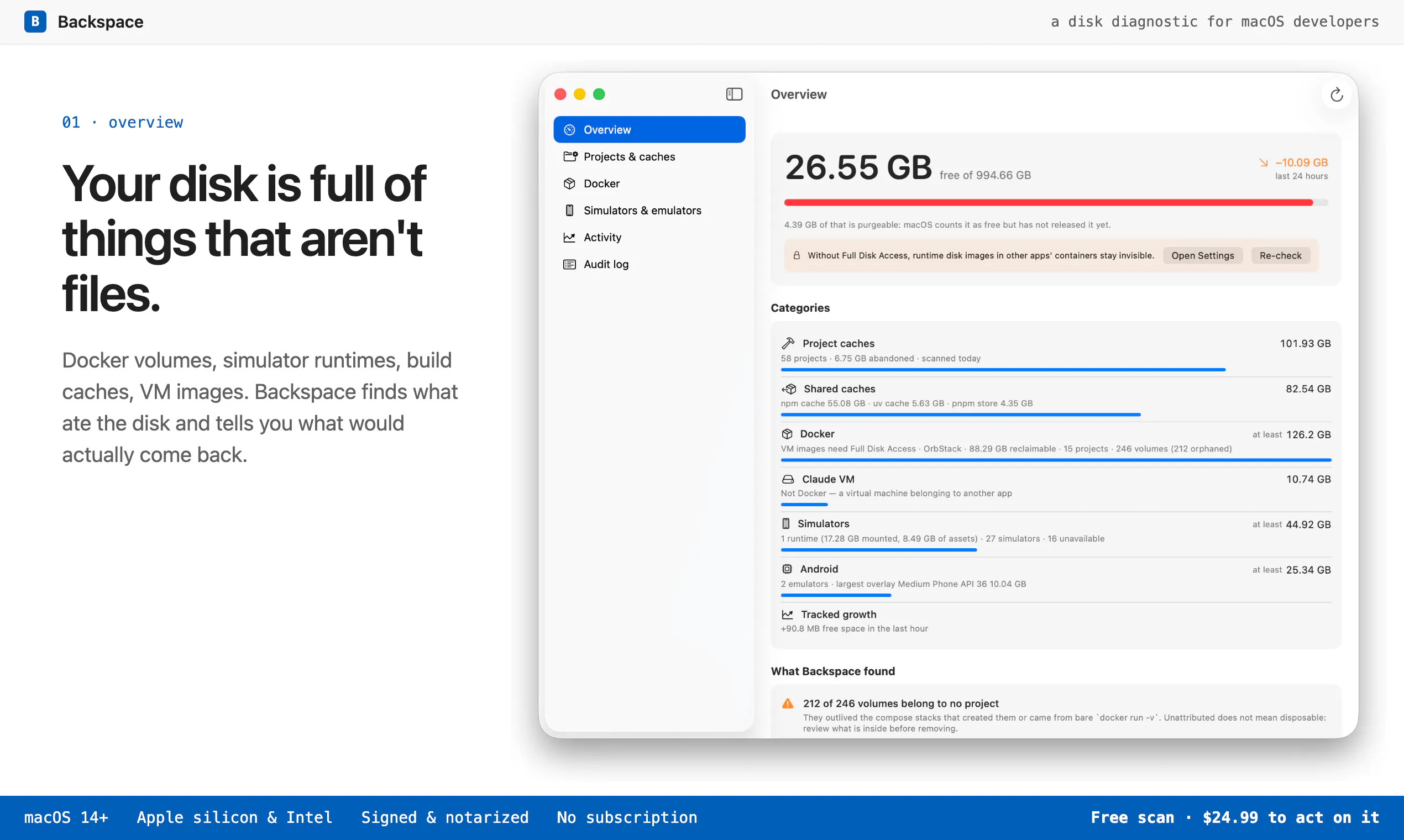Image resolution: width=1404 pixels, height=840 pixels.
Task: Click the Tracked growth chart icon
Action: coord(788,614)
